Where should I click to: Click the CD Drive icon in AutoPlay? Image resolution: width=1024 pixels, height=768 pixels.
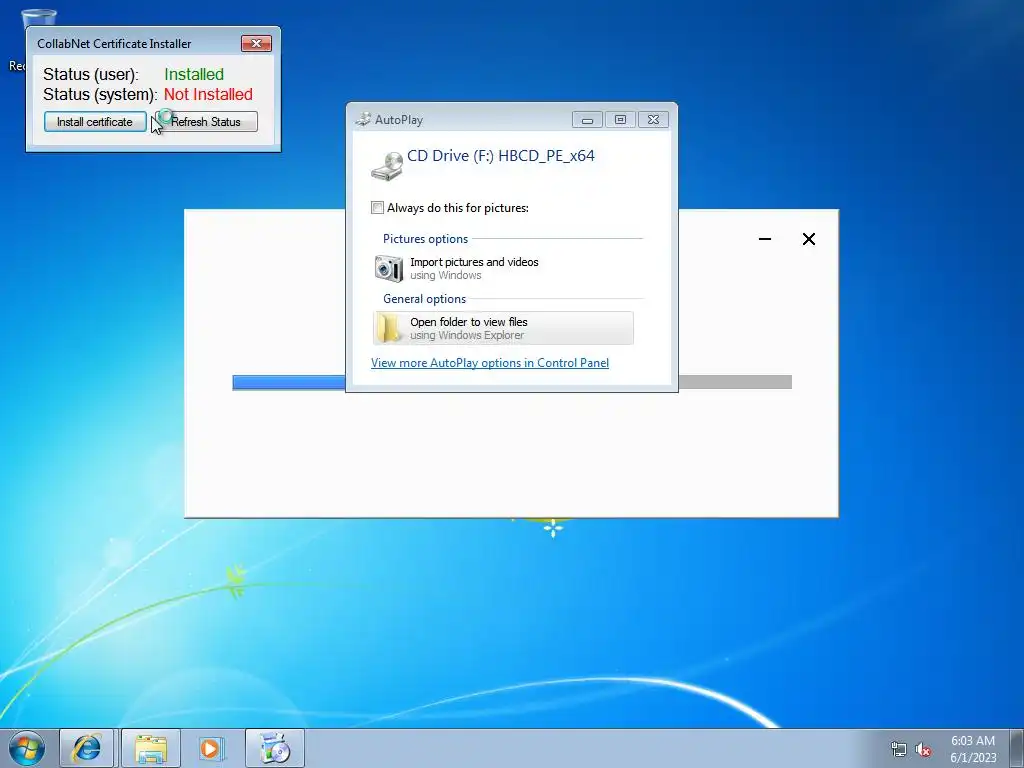click(387, 167)
